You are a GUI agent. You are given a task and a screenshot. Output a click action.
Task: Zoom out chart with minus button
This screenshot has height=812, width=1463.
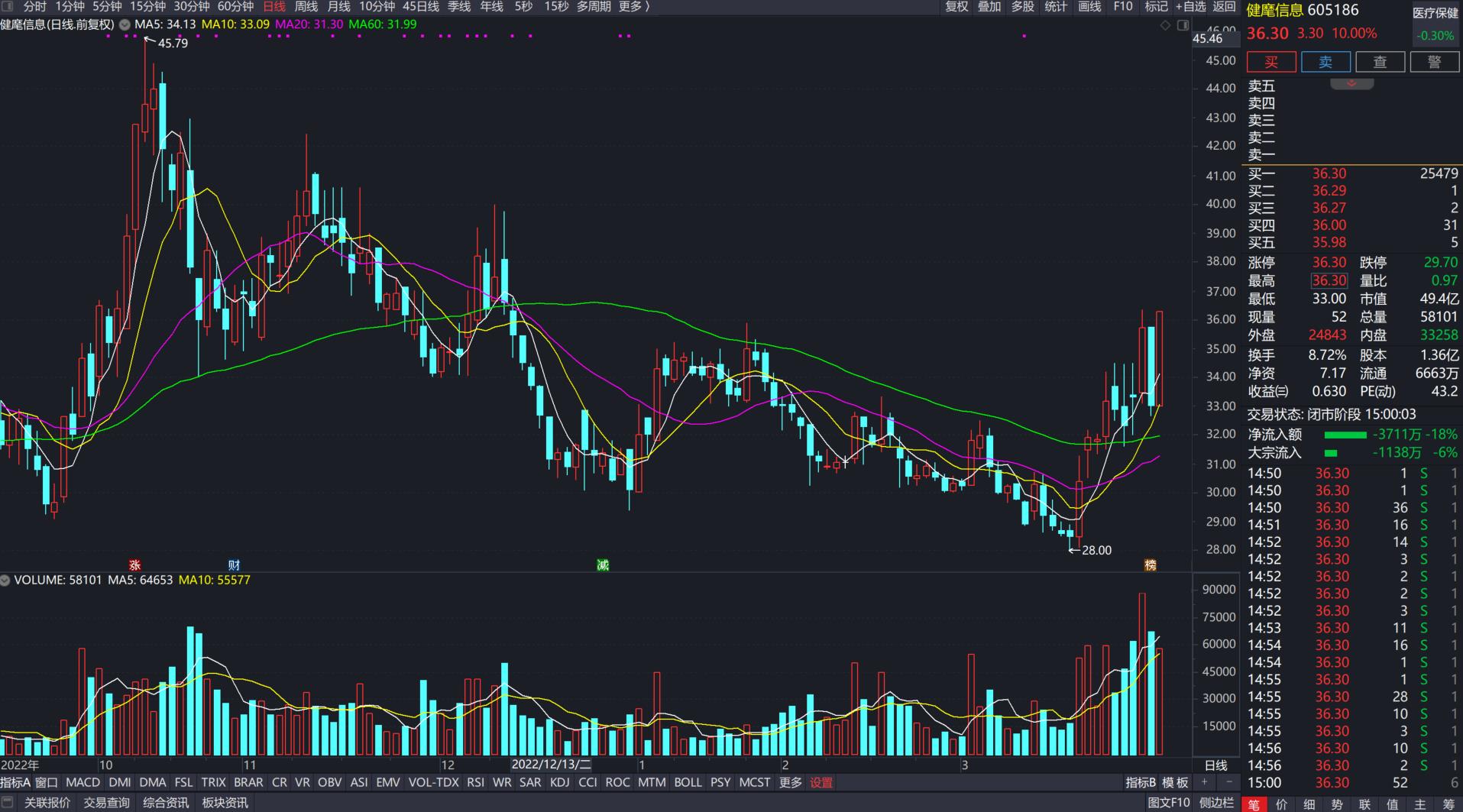pyautogui.click(x=1228, y=782)
